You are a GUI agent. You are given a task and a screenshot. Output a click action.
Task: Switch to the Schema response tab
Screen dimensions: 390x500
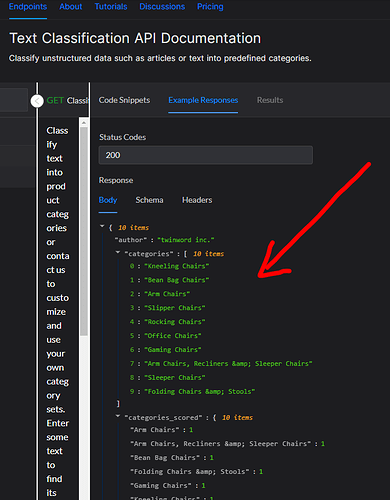tap(149, 200)
